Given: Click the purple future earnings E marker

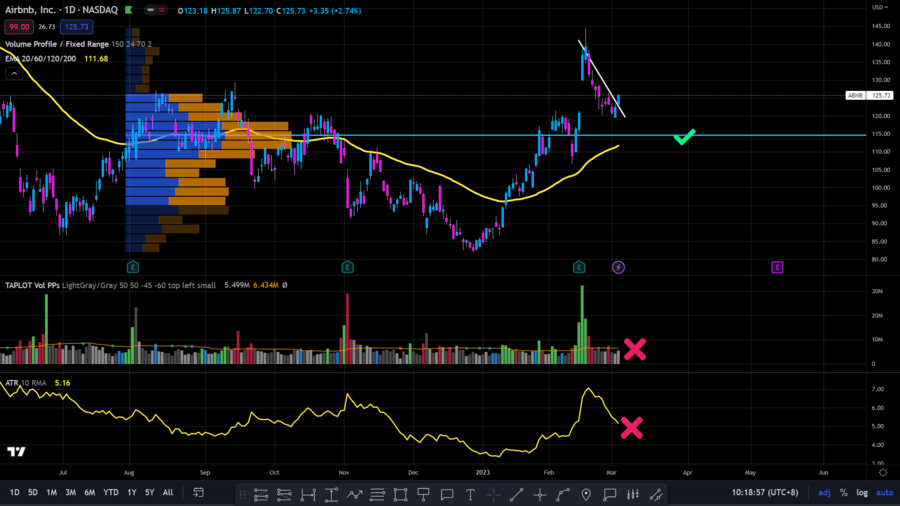Looking at the screenshot, I should pyautogui.click(x=777, y=267).
